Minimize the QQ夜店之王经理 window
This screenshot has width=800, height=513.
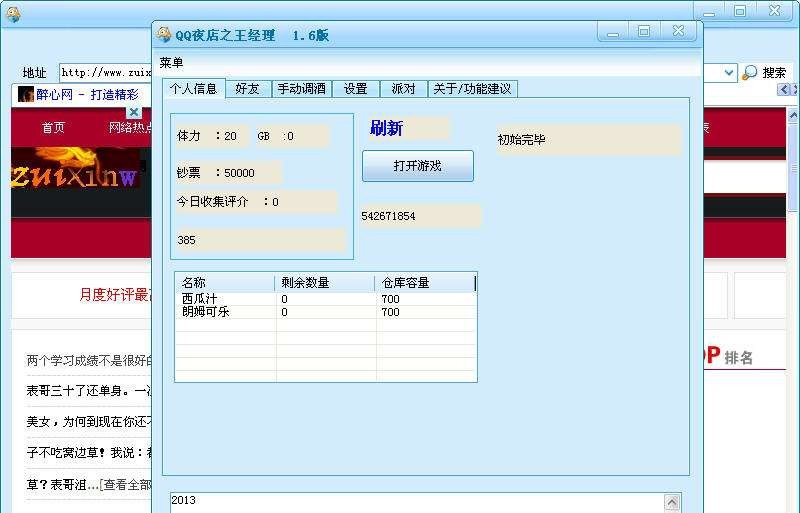point(613,32)
